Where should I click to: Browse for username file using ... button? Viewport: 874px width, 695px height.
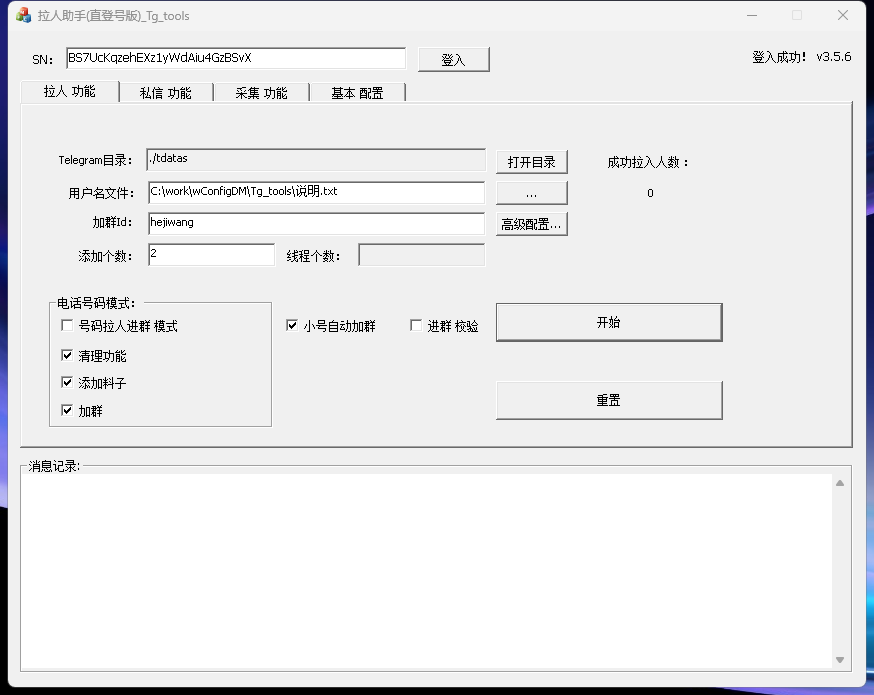[x=531, y=192]
